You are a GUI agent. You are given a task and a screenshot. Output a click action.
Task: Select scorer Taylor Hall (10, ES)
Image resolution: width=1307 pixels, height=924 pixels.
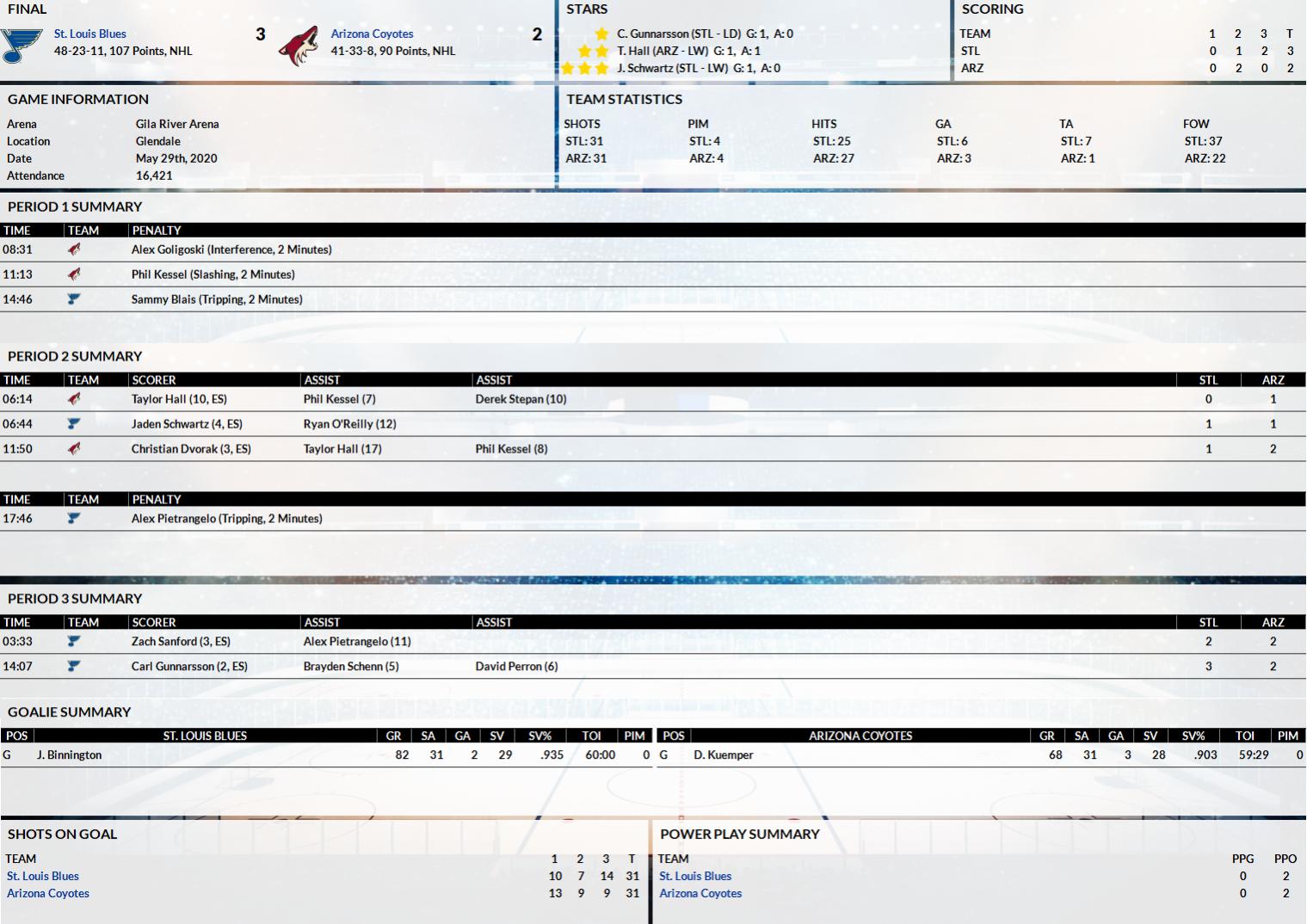pos(179,399)
